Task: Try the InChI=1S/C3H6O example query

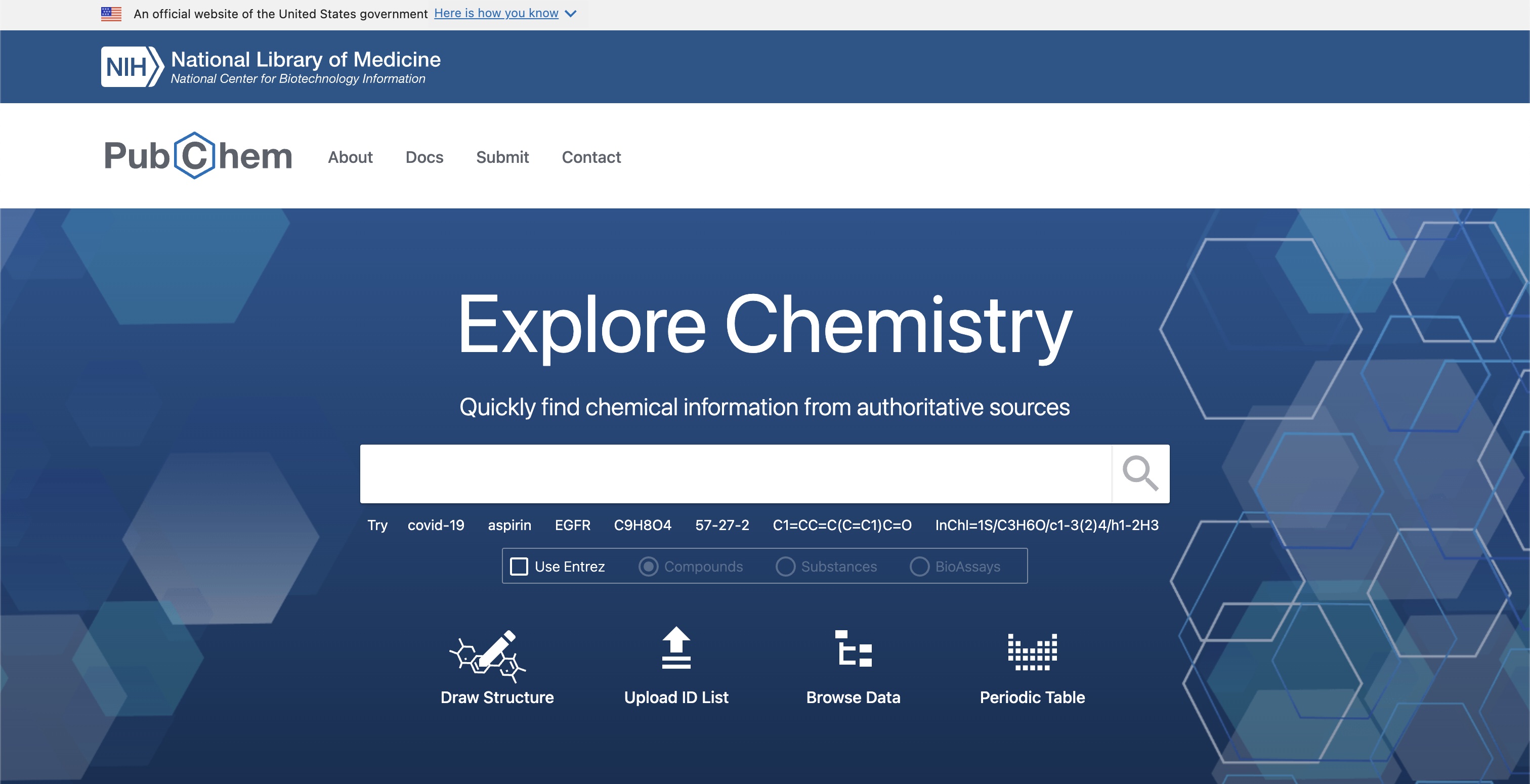Action: tap(1047, 526)
